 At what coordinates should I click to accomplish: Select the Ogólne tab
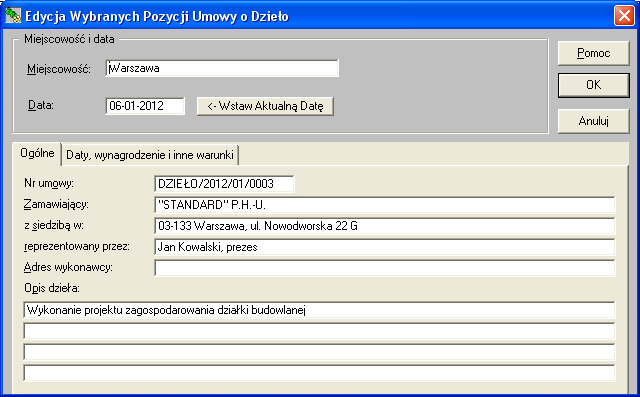pyautogui.click(x=37, y=153)
